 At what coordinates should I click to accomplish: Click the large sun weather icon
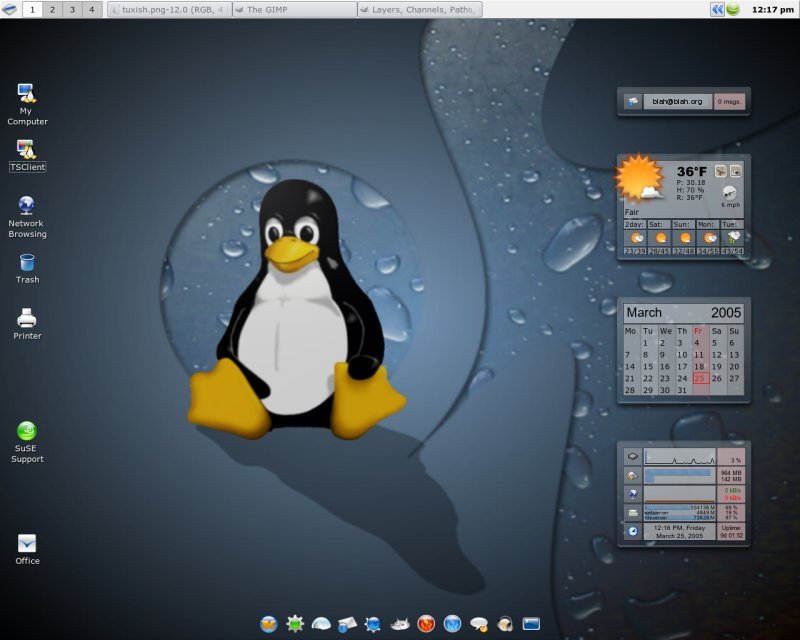[x=640, y=178]
